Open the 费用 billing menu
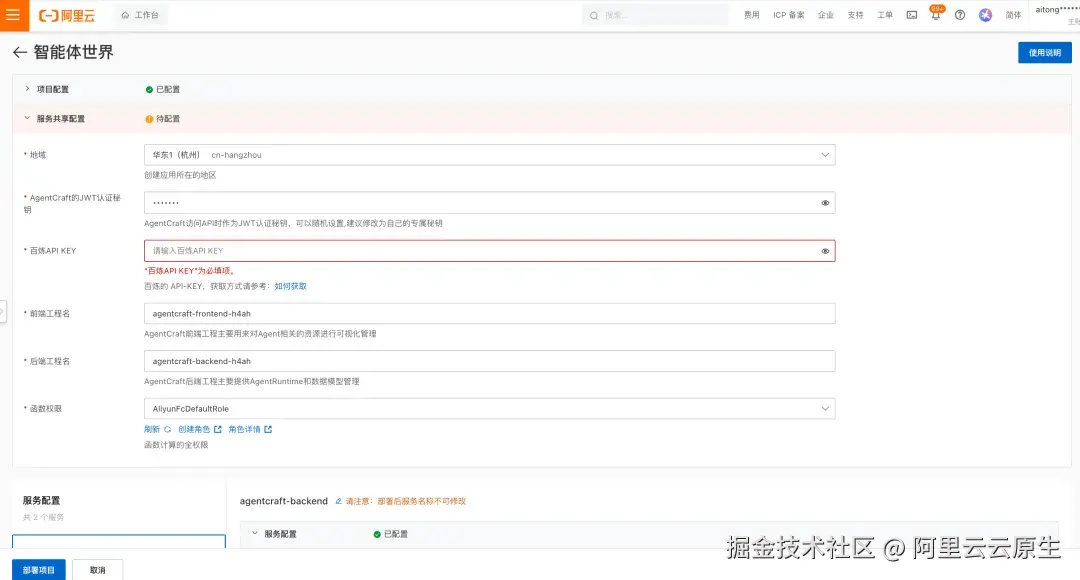 pyautogui.click(x=751, y=15)
